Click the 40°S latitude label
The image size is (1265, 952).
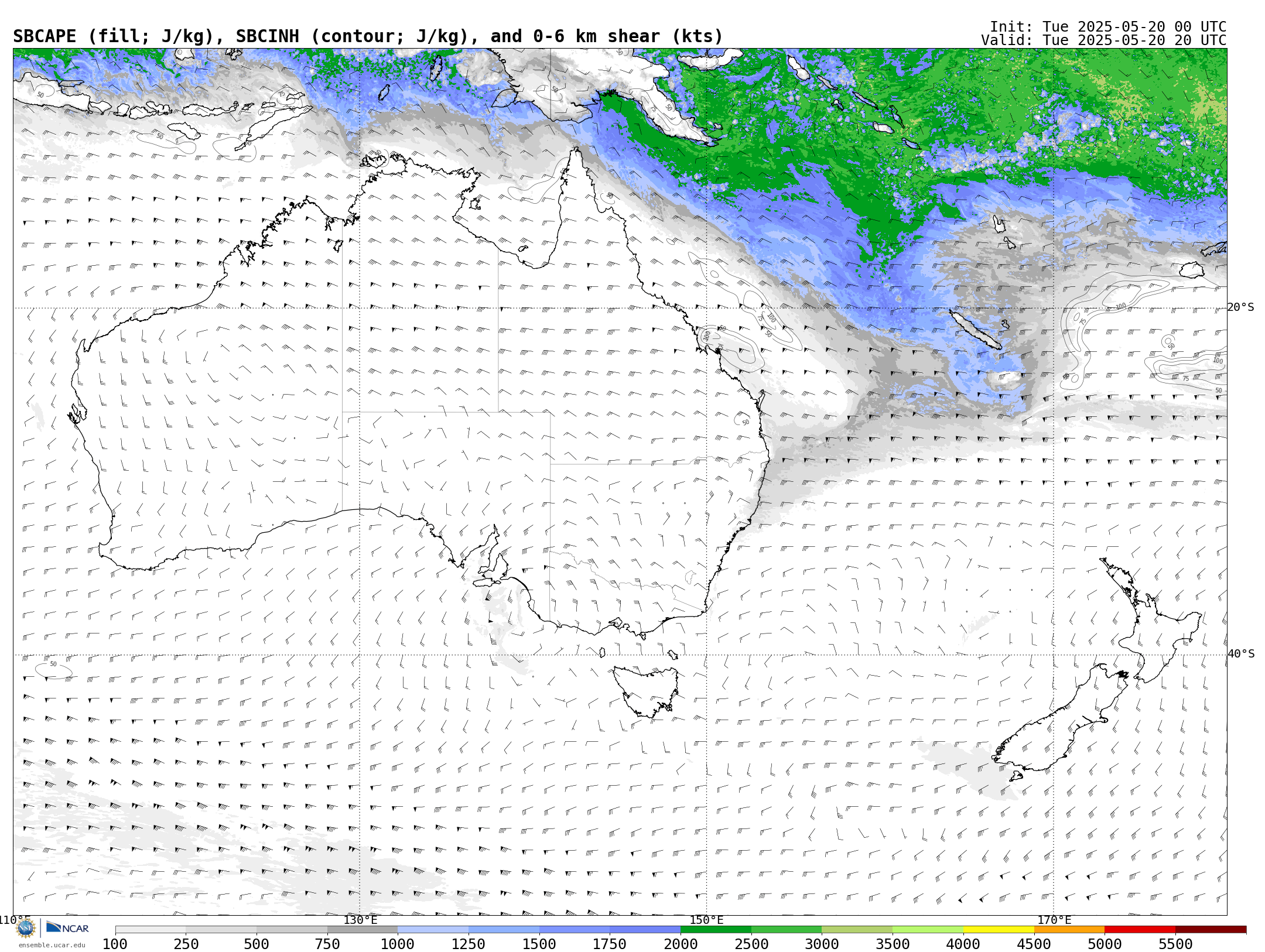tap(1241, 654)
